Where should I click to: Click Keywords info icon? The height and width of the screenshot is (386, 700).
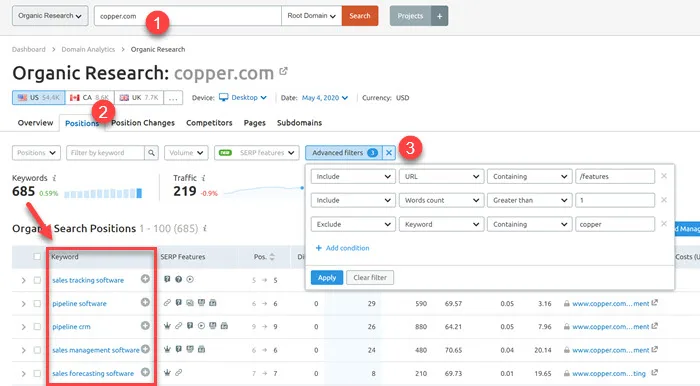pyautogui.click(x=54, y=178)
